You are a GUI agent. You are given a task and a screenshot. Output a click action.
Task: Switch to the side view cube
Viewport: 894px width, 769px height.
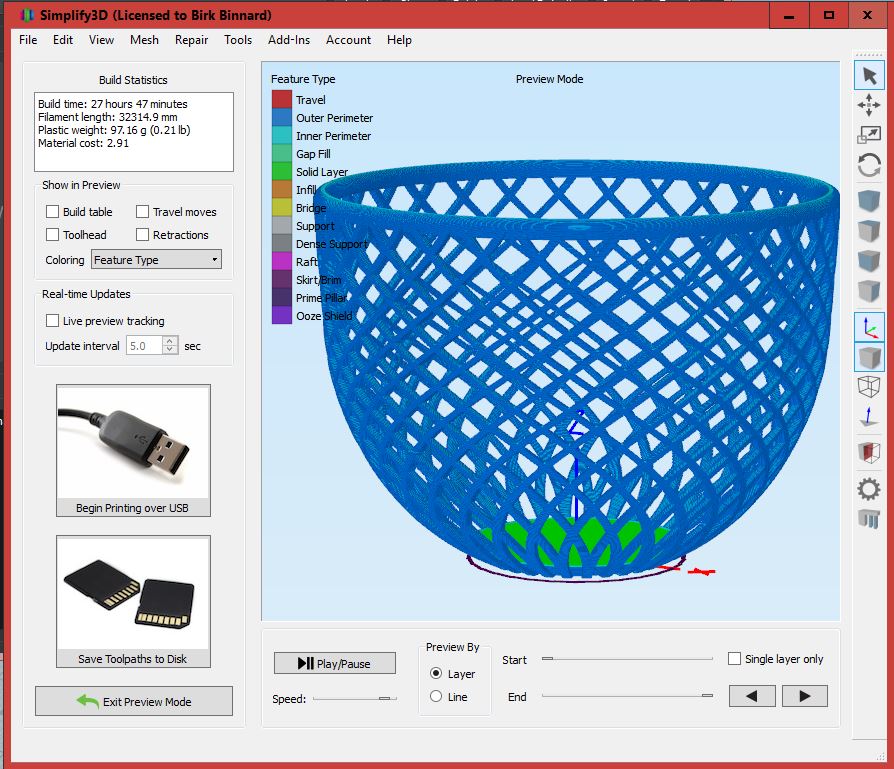click(869, 291)
